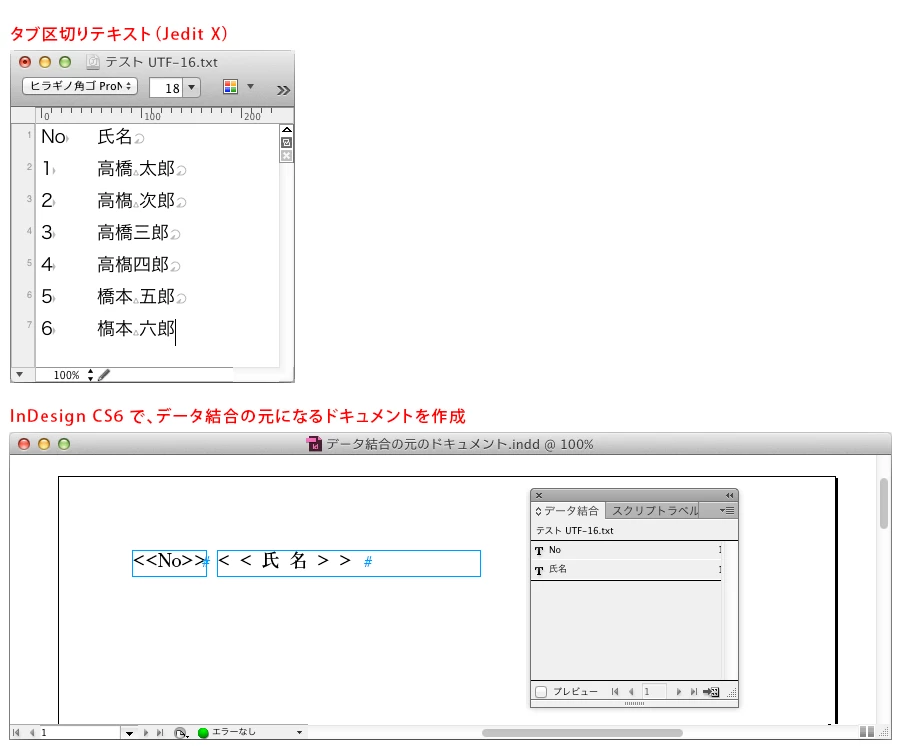Image resolution: width=900 pixels, height=752 pixels.
Task: Go to last page in InDesign status bar
Action: click(160, 732)
